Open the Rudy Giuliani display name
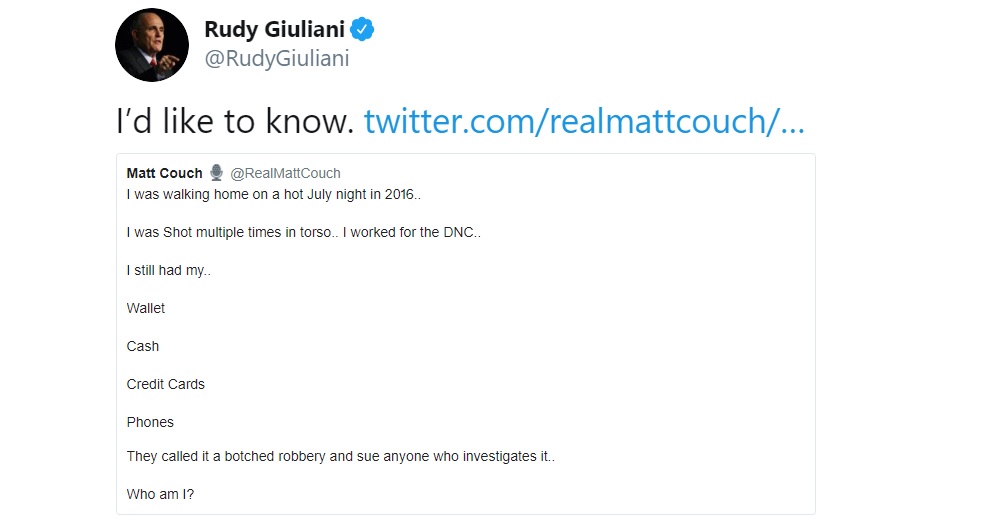The image size is (1000, 526). pyautogui.click(x=274, y=29)
